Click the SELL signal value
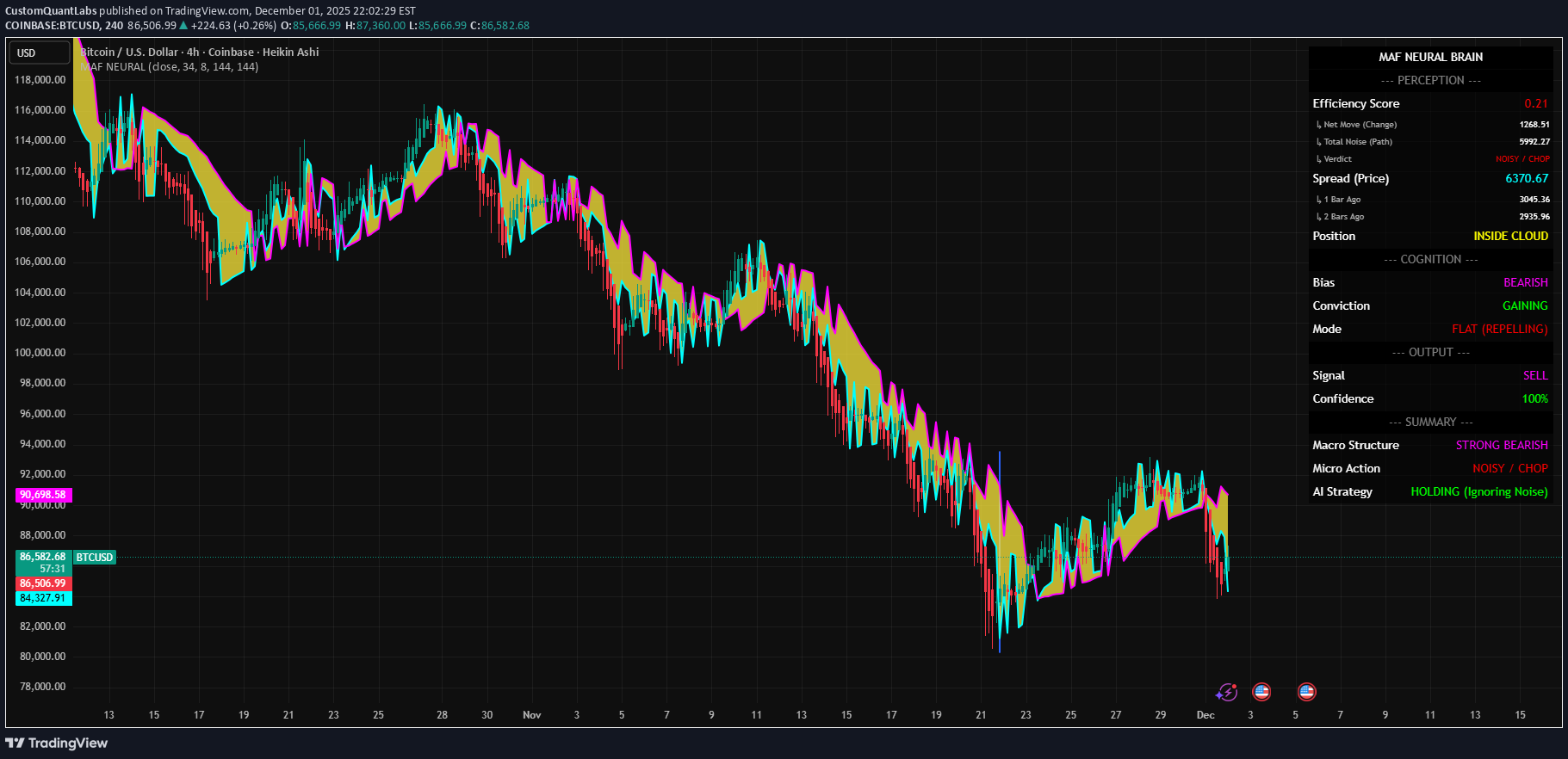The width and height of the screenshot is (1568, 759). point(1535,375)
